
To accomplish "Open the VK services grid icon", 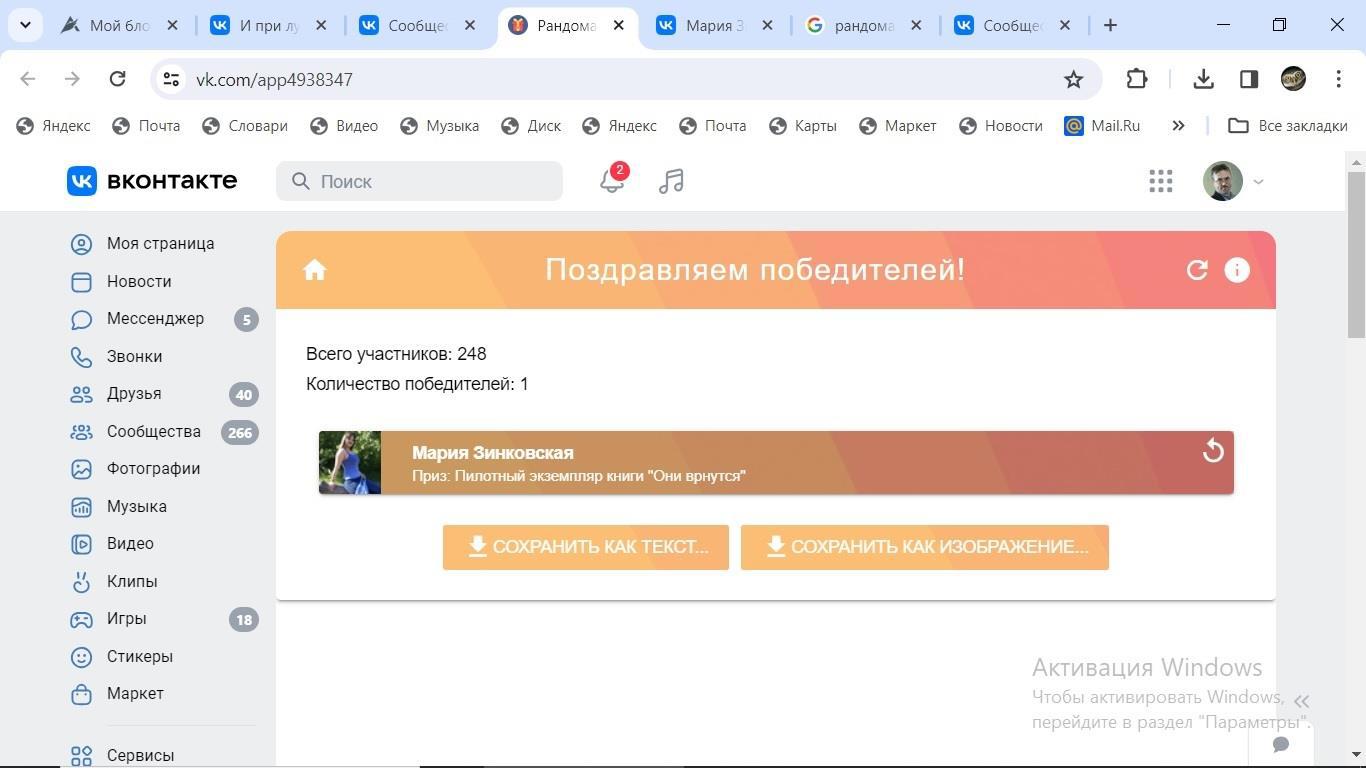I will pyautogui.click(x=1161, y=181).
